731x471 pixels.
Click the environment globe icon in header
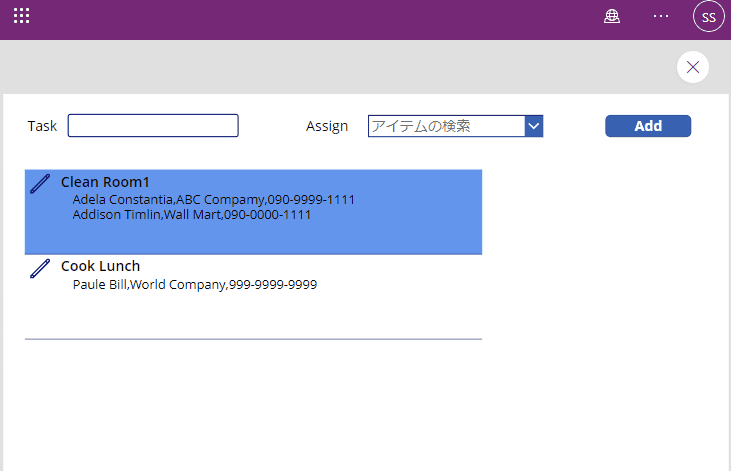point(612,16)
